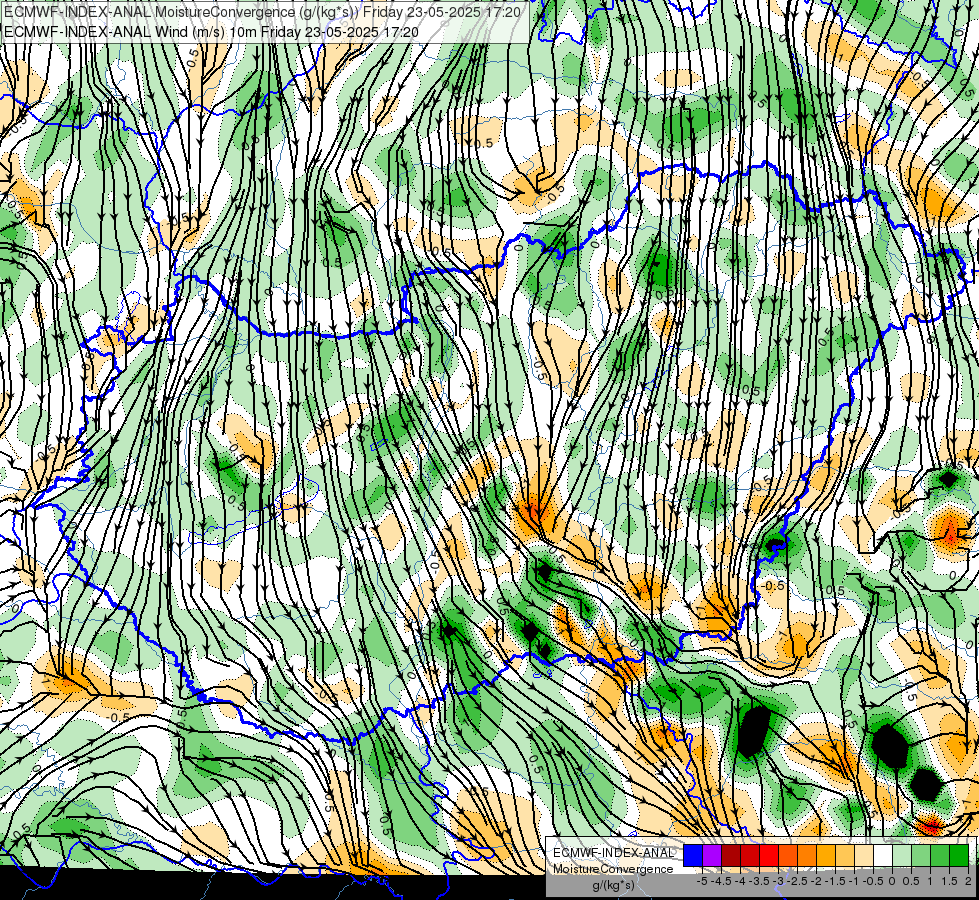
Task: Click the legend label ECMWF-INDEX-ANAL
Action: (x=614, y=853)
